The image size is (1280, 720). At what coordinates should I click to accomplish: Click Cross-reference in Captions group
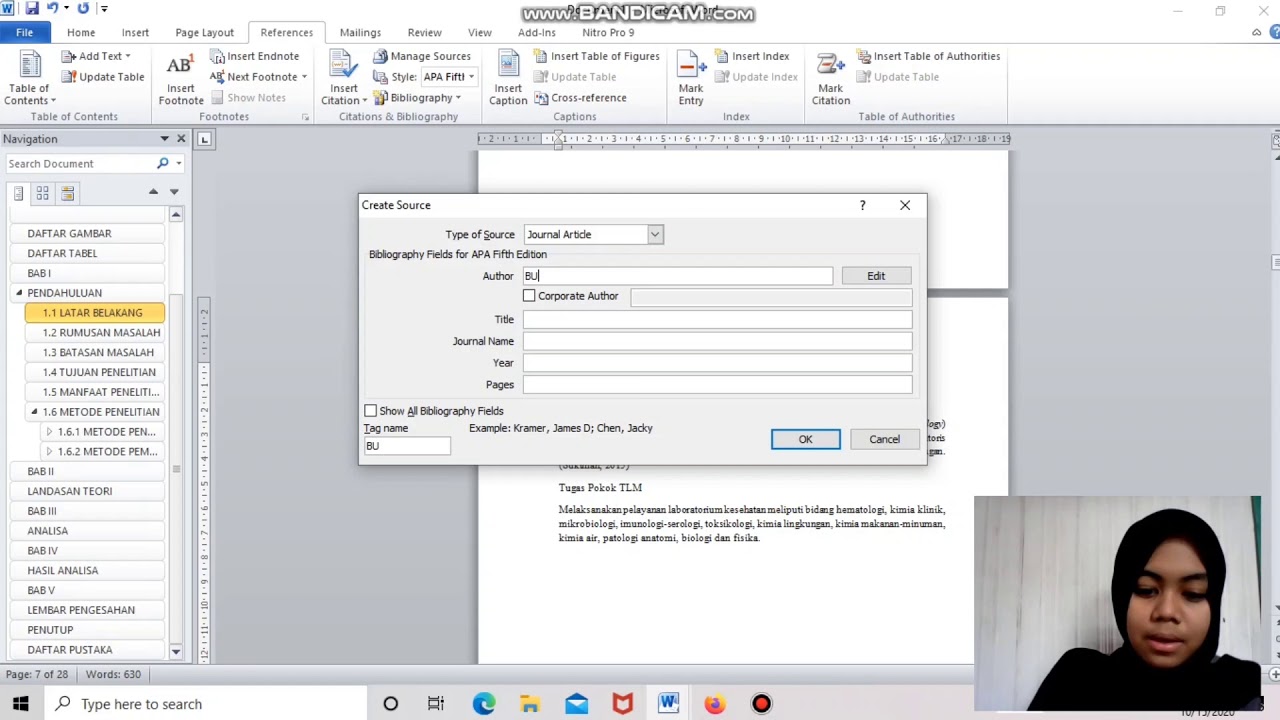tap(580, 97)
